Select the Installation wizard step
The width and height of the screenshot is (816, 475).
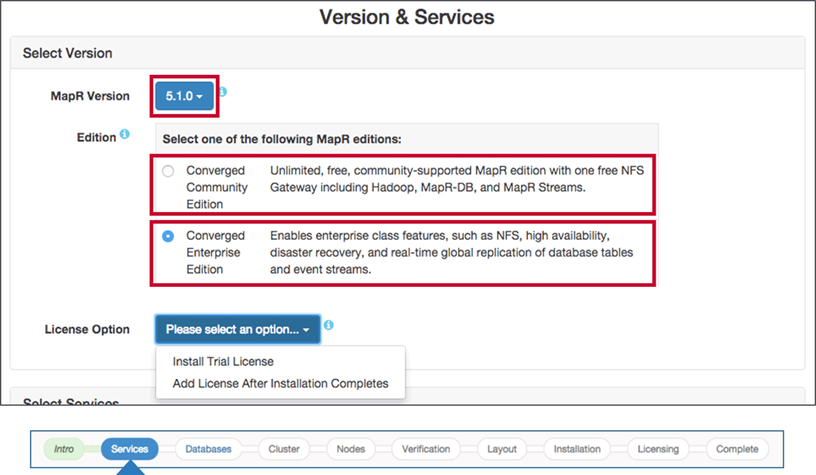tap(577, 449)
